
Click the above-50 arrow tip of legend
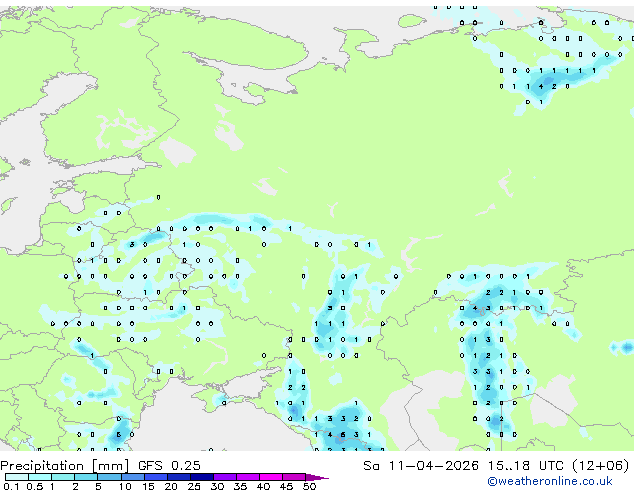(317, 477)
